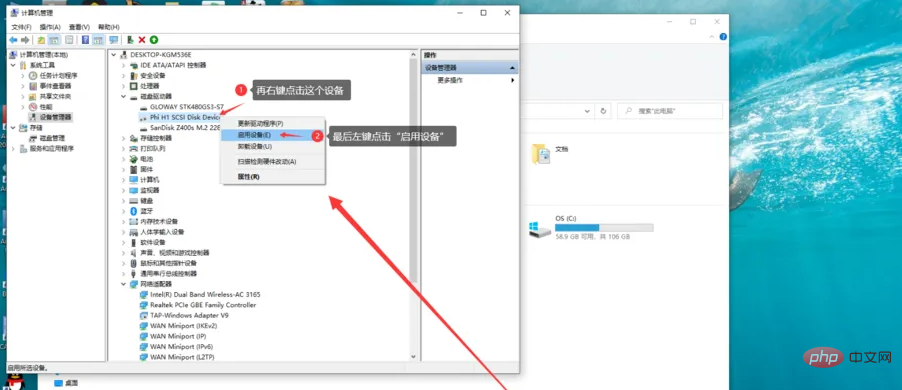902x390 pixels.
Task: Select Phi H1 SCSI Disk Device
Action: [185, 117]
